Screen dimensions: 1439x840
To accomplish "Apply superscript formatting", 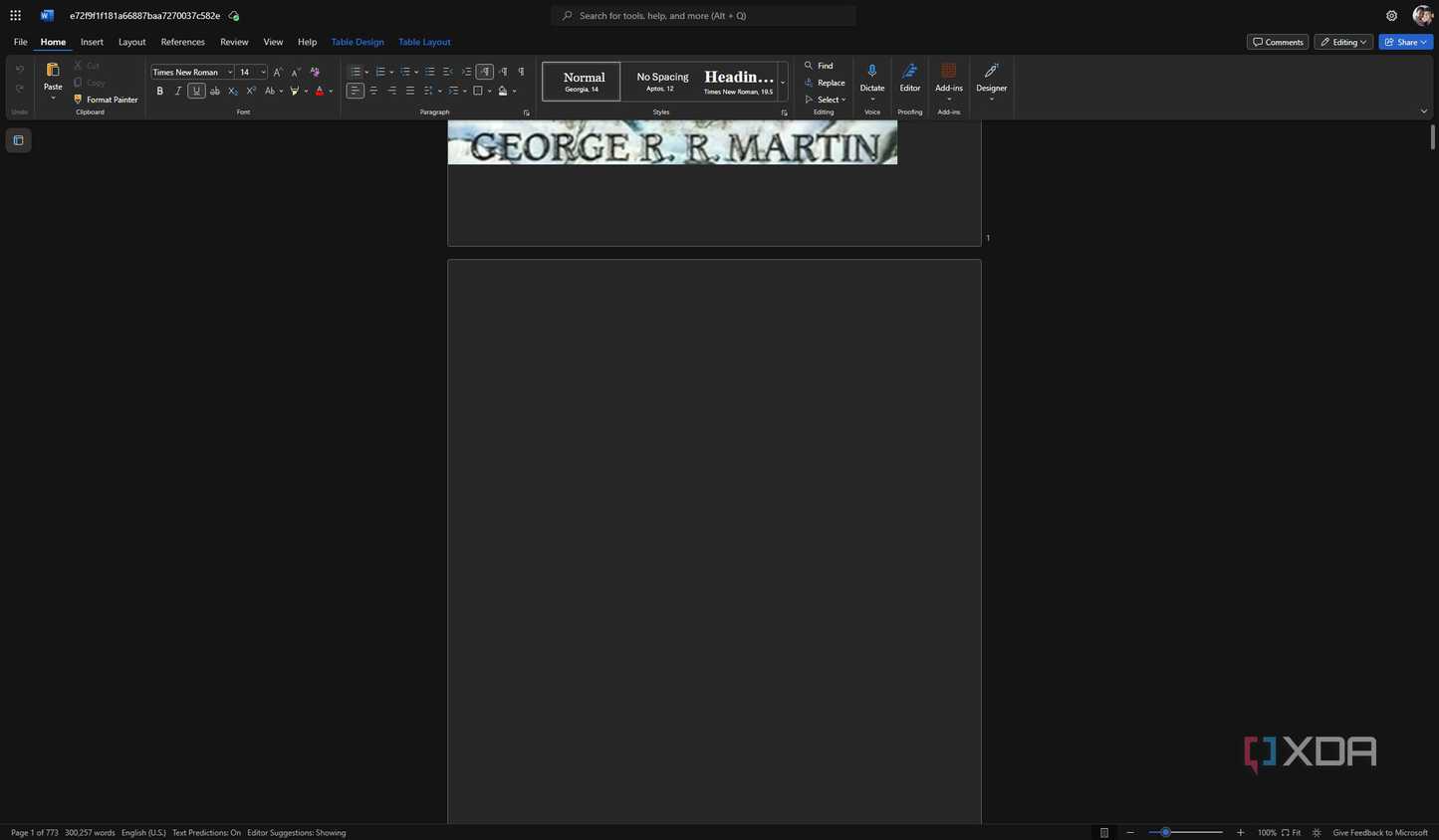I will 251,91.
